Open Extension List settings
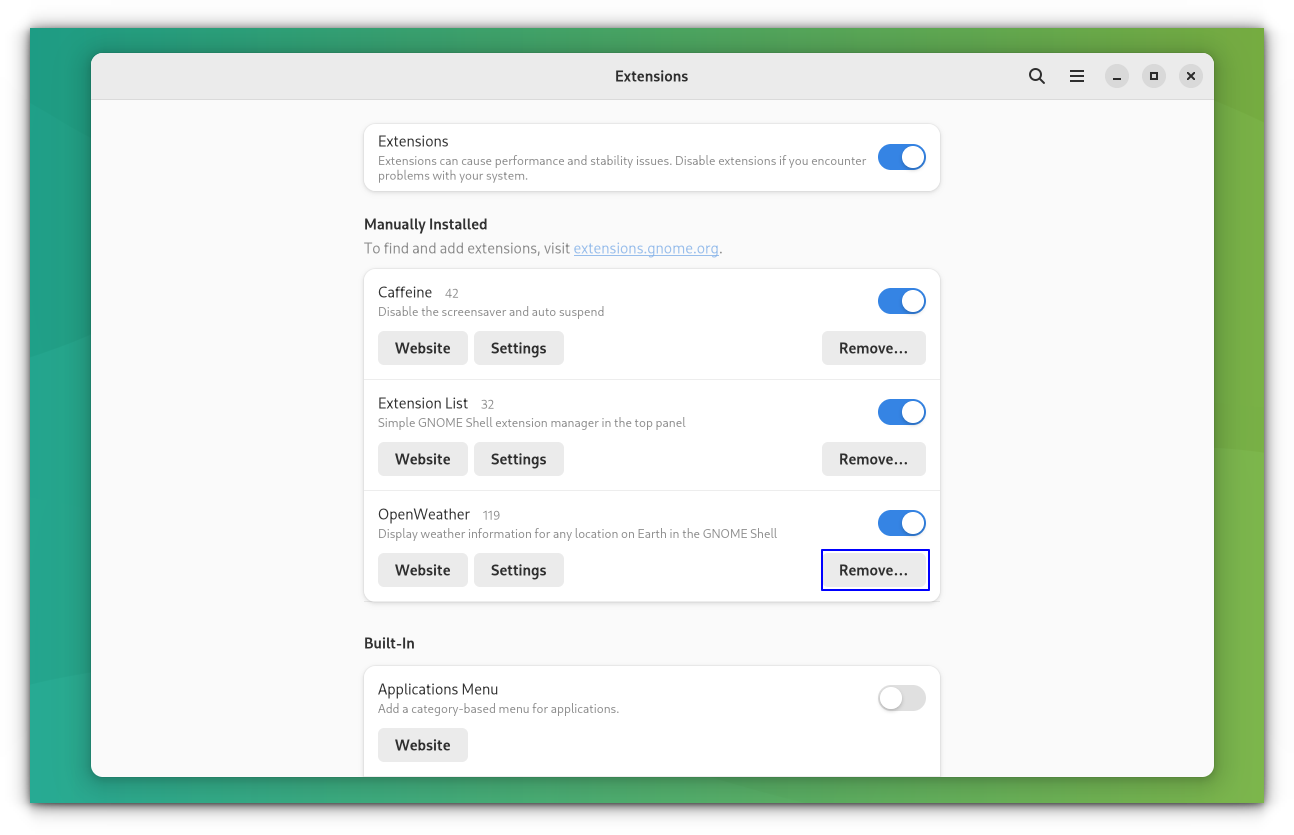Viewport: 1294px width, 835px height. click(518, 459)
